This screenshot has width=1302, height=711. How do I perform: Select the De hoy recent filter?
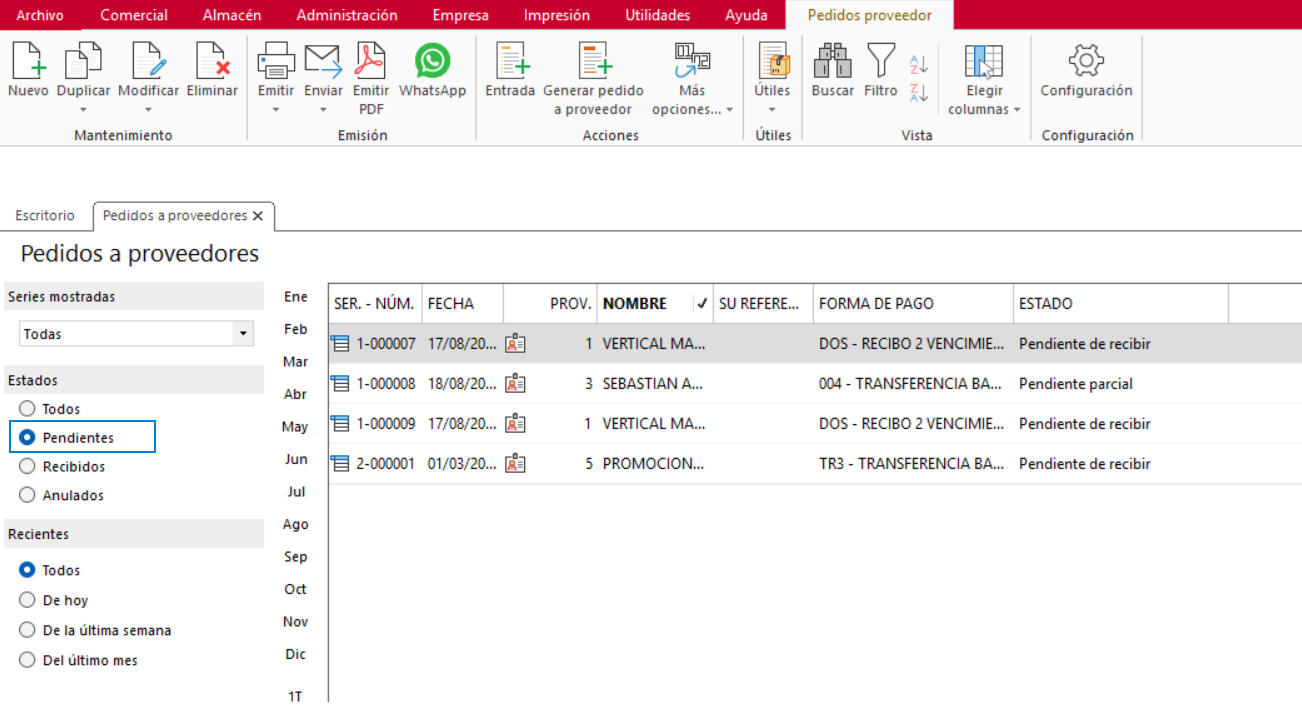[27, 600]
